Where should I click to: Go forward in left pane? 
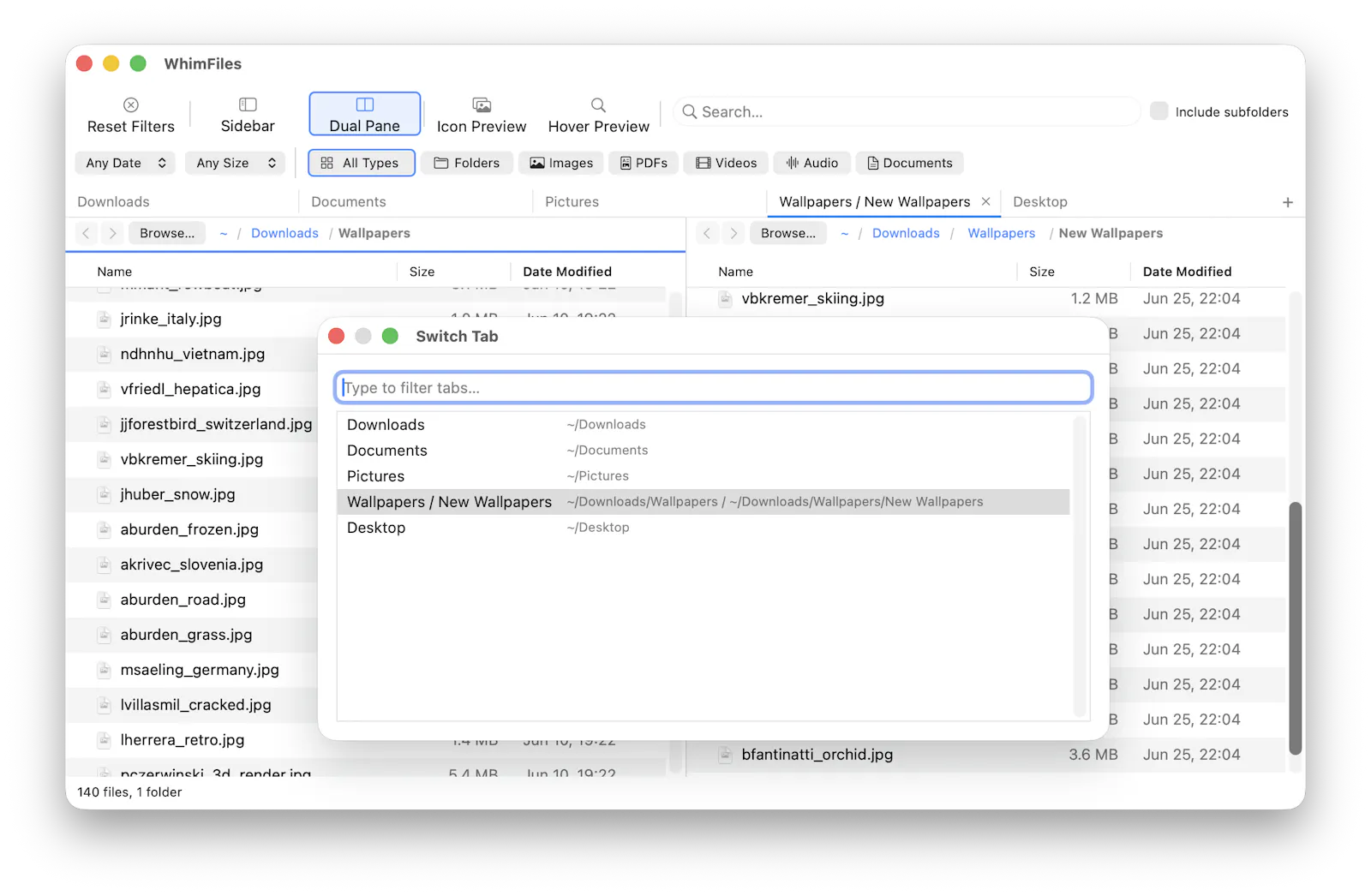coord(112,233)
